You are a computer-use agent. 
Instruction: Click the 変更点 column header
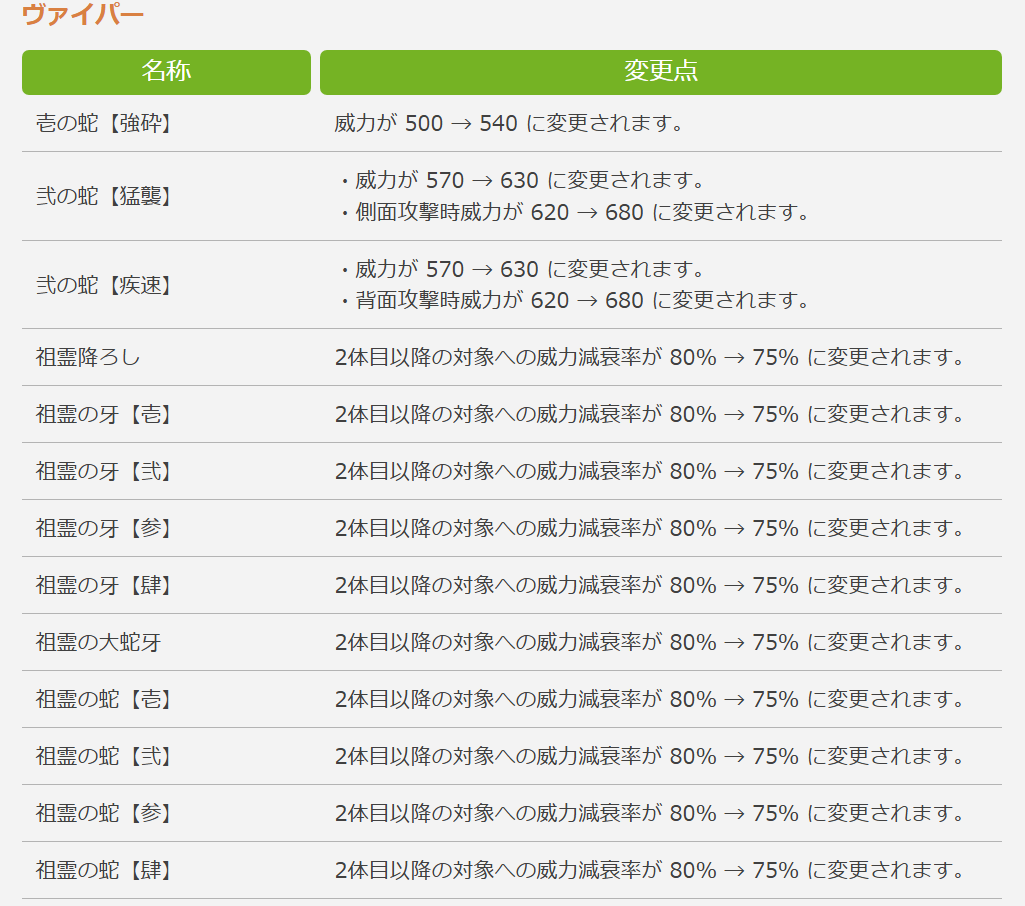660,72
